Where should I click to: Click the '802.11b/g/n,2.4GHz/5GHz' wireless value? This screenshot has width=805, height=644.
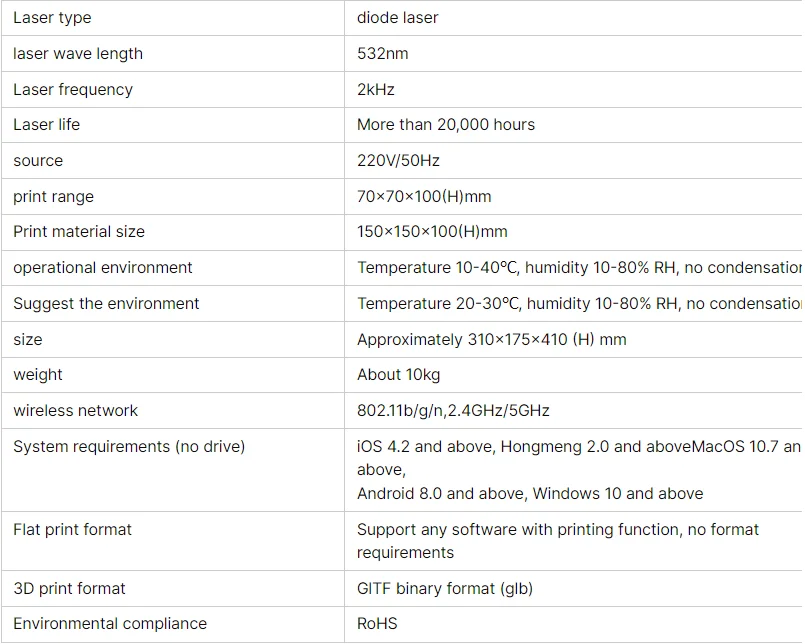(453, 410)
